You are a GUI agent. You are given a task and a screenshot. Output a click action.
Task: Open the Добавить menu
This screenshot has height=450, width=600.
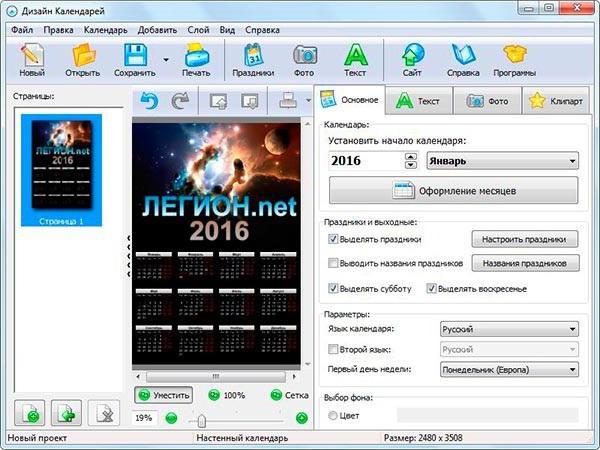[x=157, y=30]
